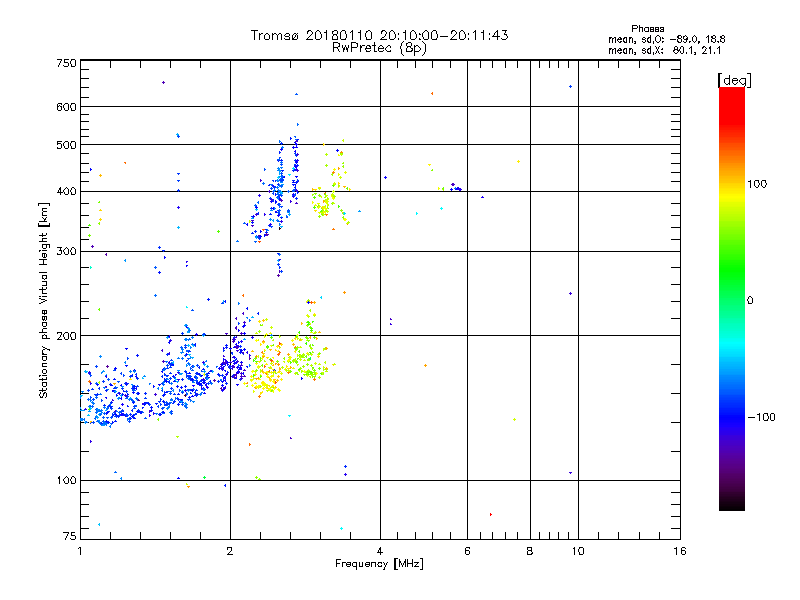The height and width of the screenshot is (600, 800).
Task: Click x-axis tick label '2'
Action: click(230, 551)
